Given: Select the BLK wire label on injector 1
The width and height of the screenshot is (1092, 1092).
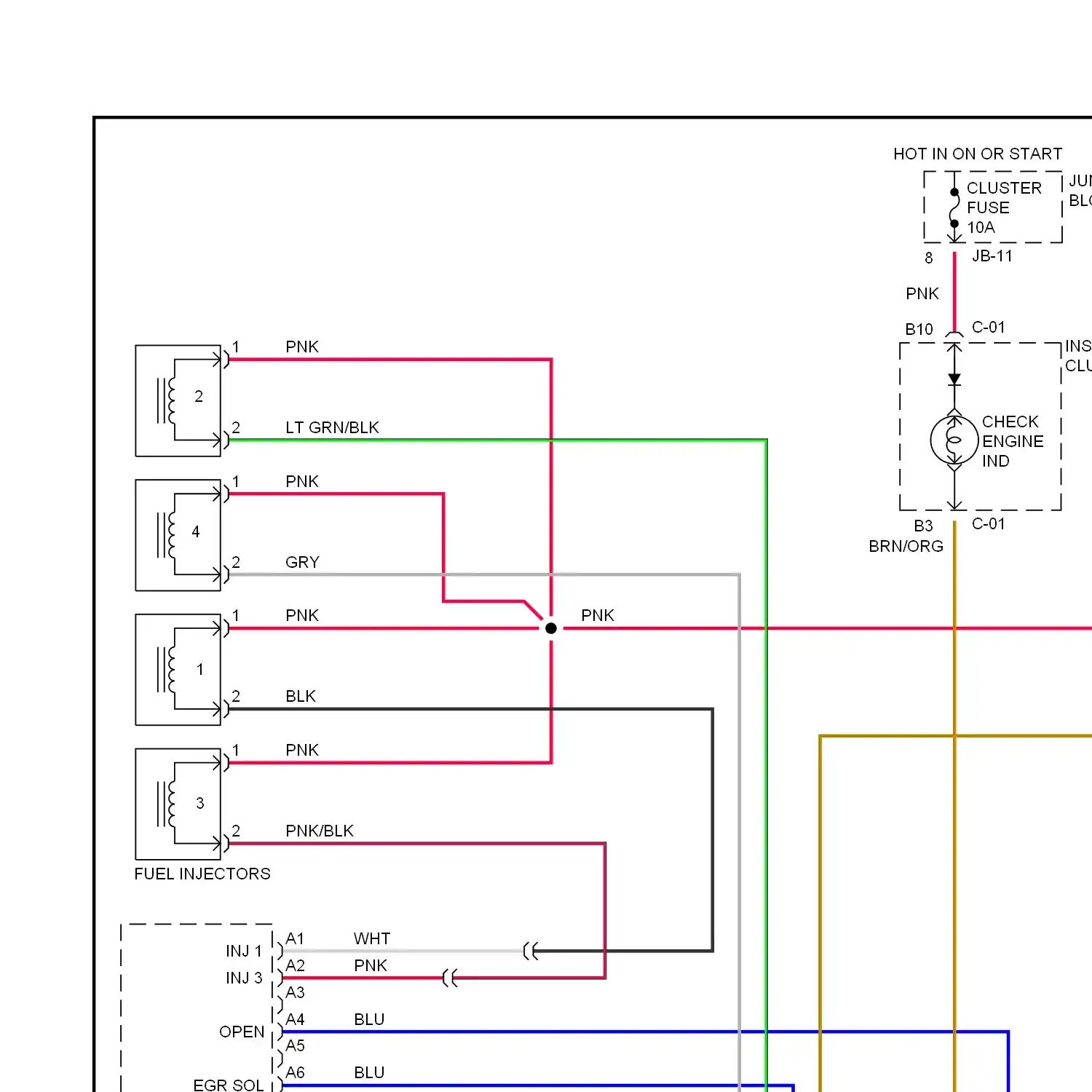Looking at the screenshot, I should click(301, 697).
